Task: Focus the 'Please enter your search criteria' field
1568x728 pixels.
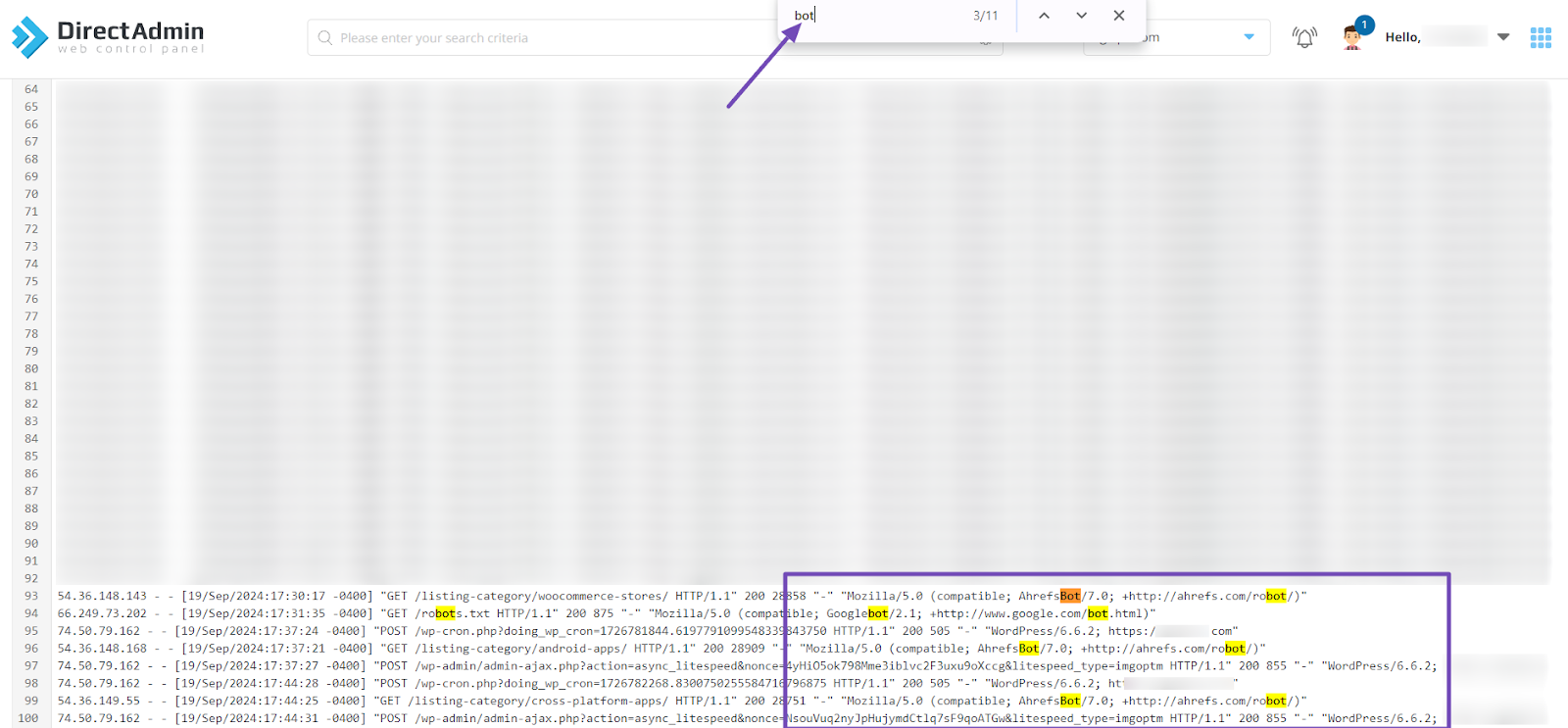Action: coord(549,38)
